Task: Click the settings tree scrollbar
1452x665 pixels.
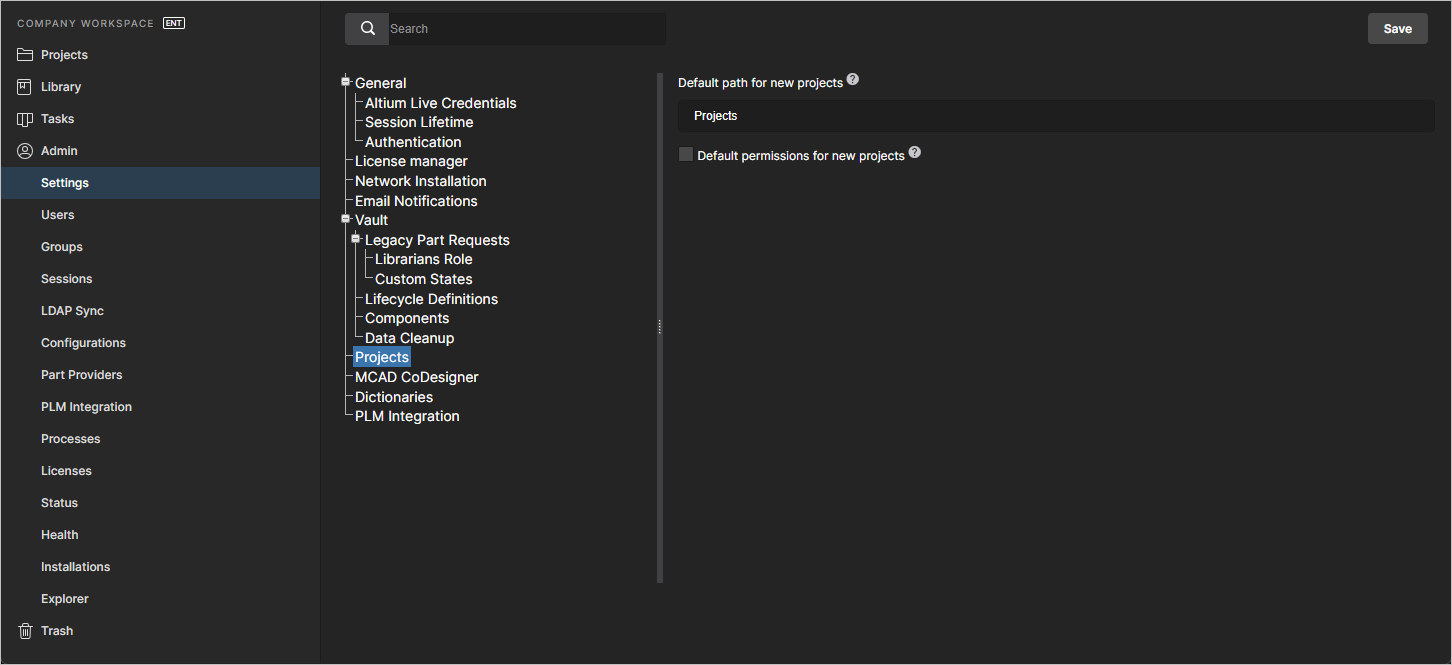Action: [x=659, y=326]
